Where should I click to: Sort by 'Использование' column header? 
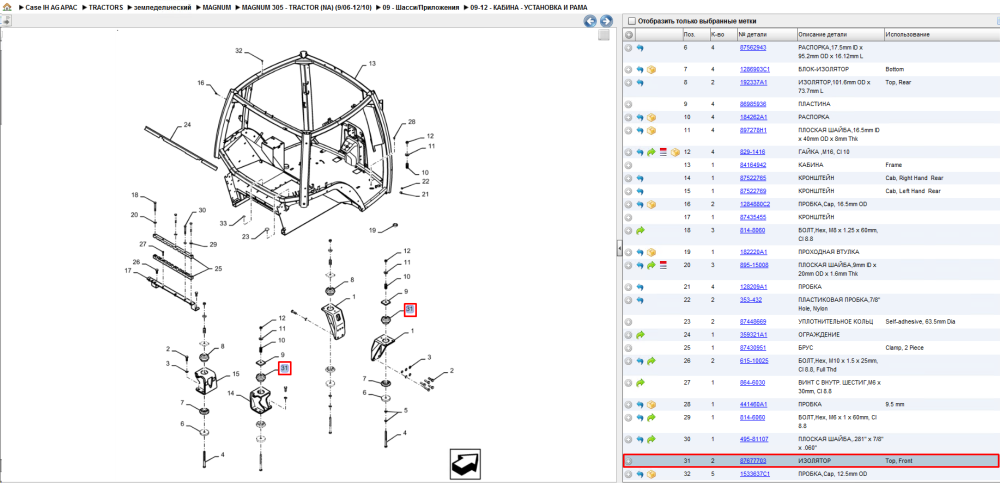941,34
